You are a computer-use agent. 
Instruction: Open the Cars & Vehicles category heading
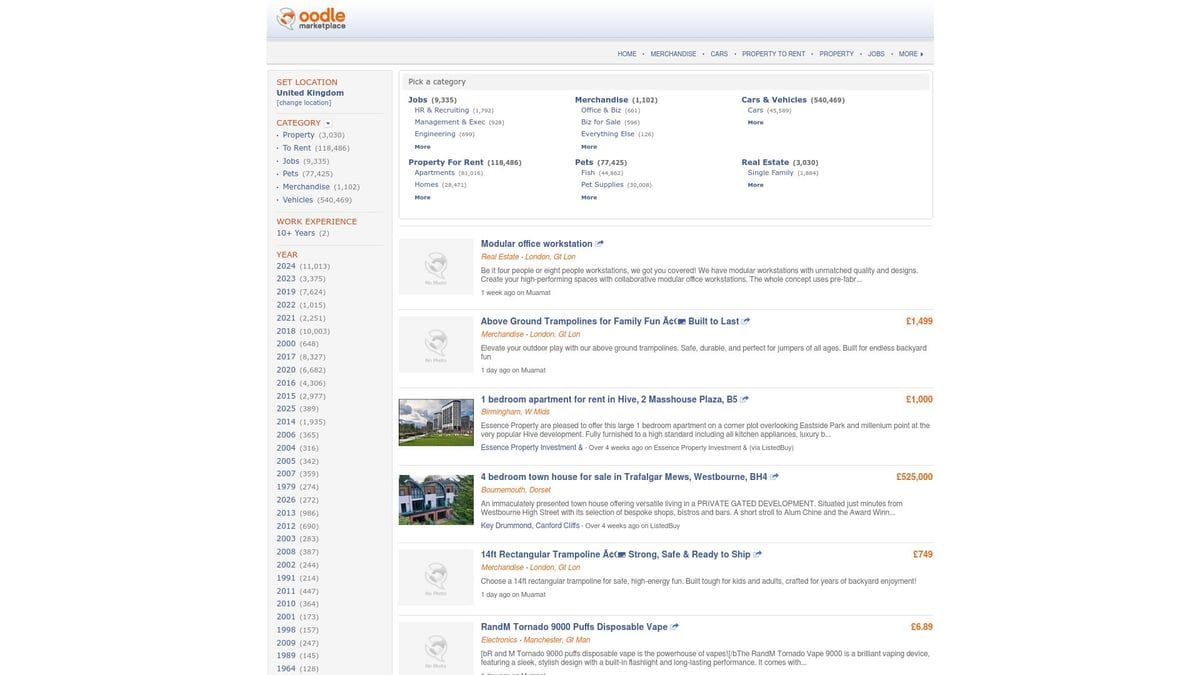[774, 99]
